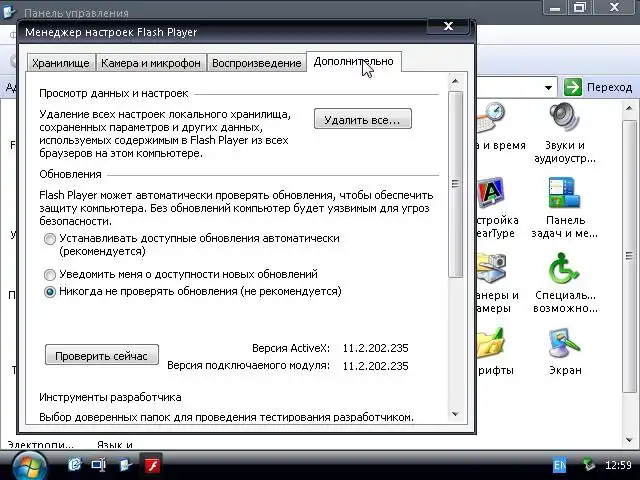
Task: Click the EN language indicator
Action: [560, 465]
